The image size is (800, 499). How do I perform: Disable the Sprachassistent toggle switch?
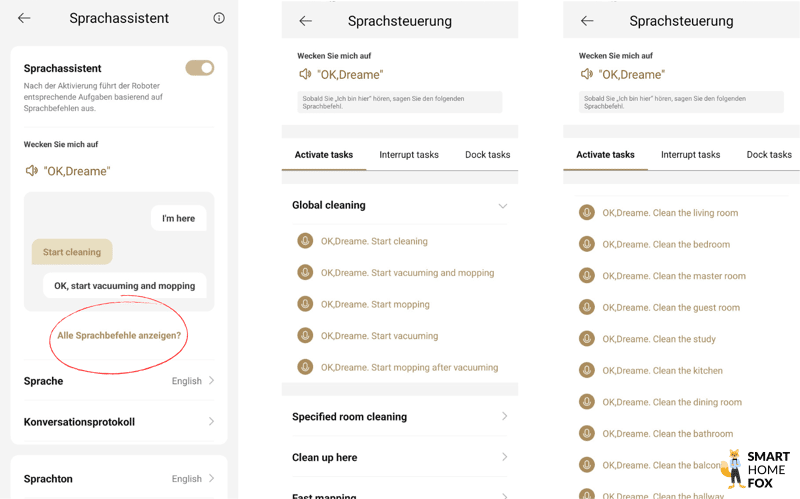tap(199, 68)
